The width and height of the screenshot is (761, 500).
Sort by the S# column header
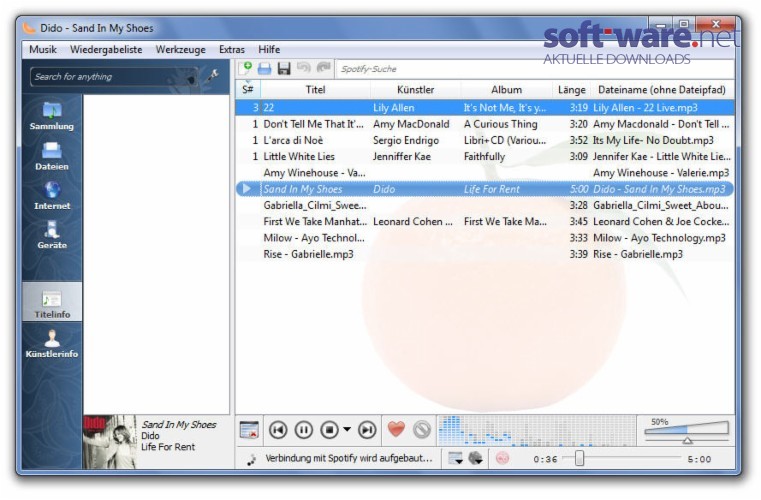click(x=248, y=89)
